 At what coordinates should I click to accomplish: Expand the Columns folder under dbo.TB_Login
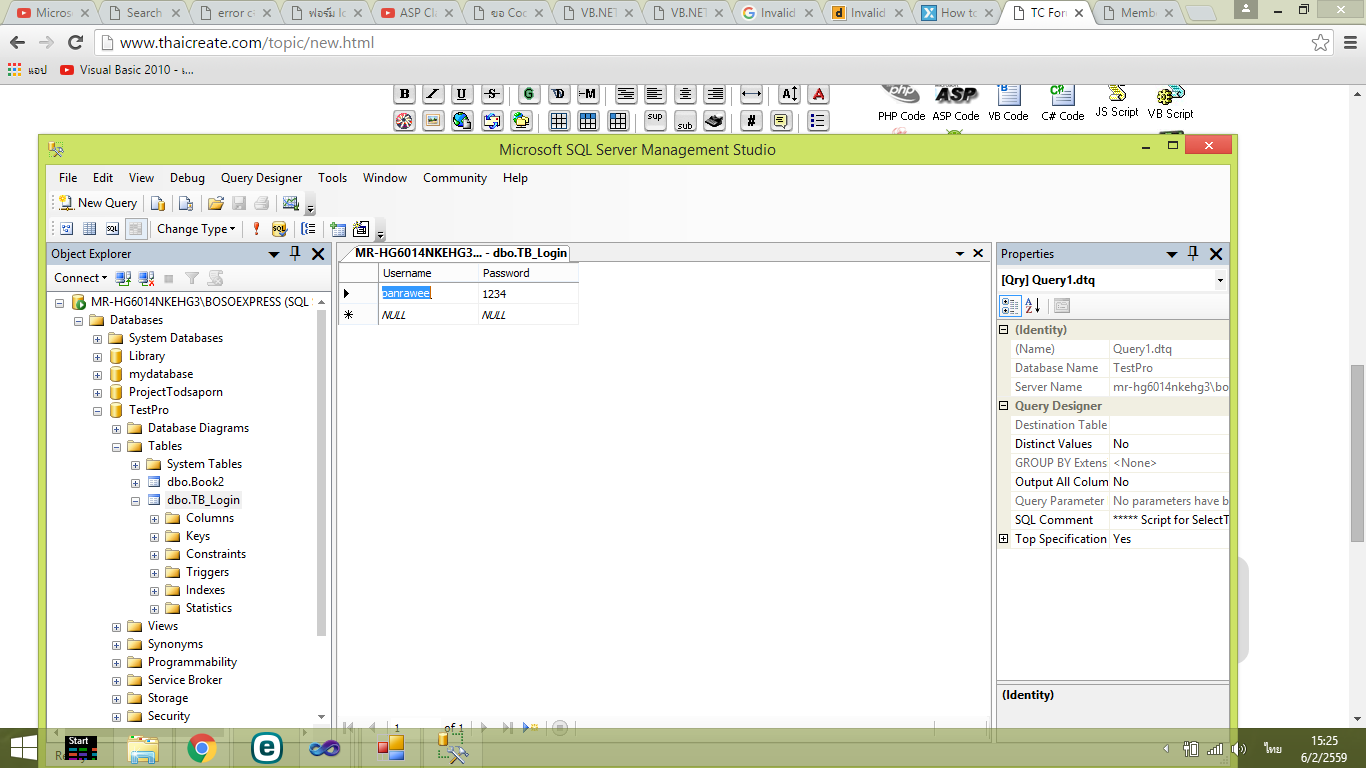coord(154,519)
